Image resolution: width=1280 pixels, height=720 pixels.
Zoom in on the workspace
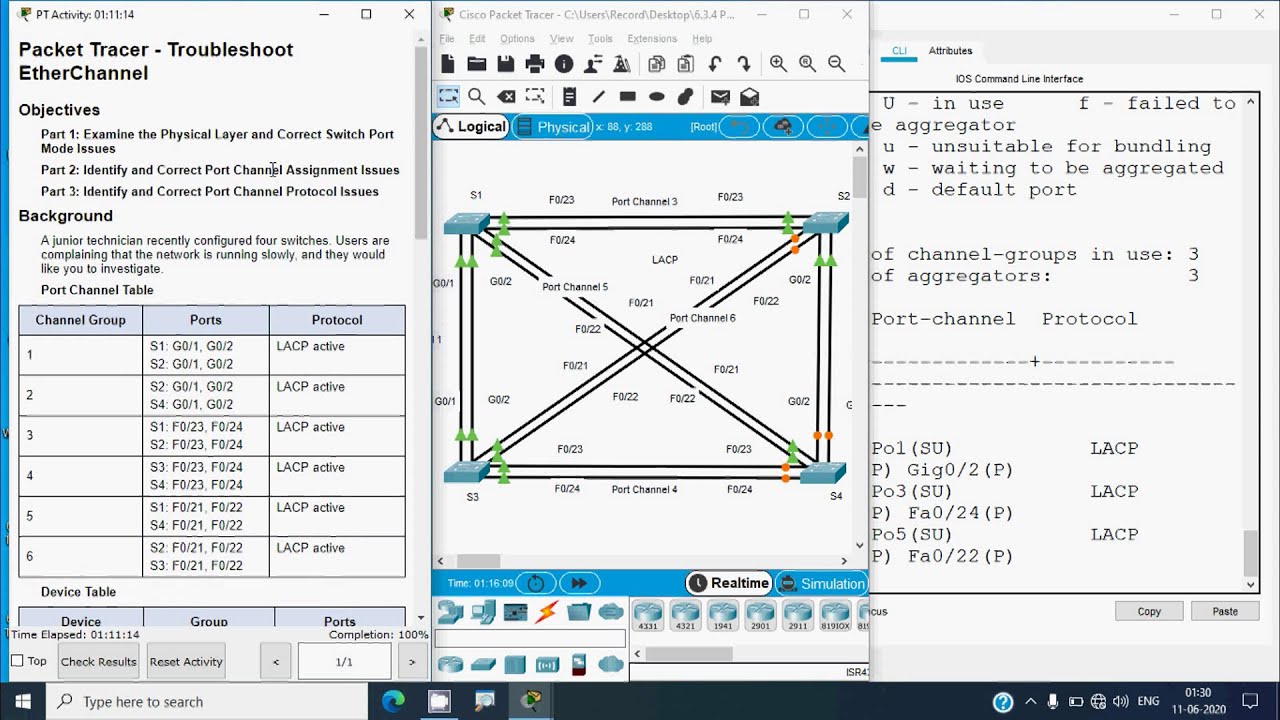click(x=778, y=64)
